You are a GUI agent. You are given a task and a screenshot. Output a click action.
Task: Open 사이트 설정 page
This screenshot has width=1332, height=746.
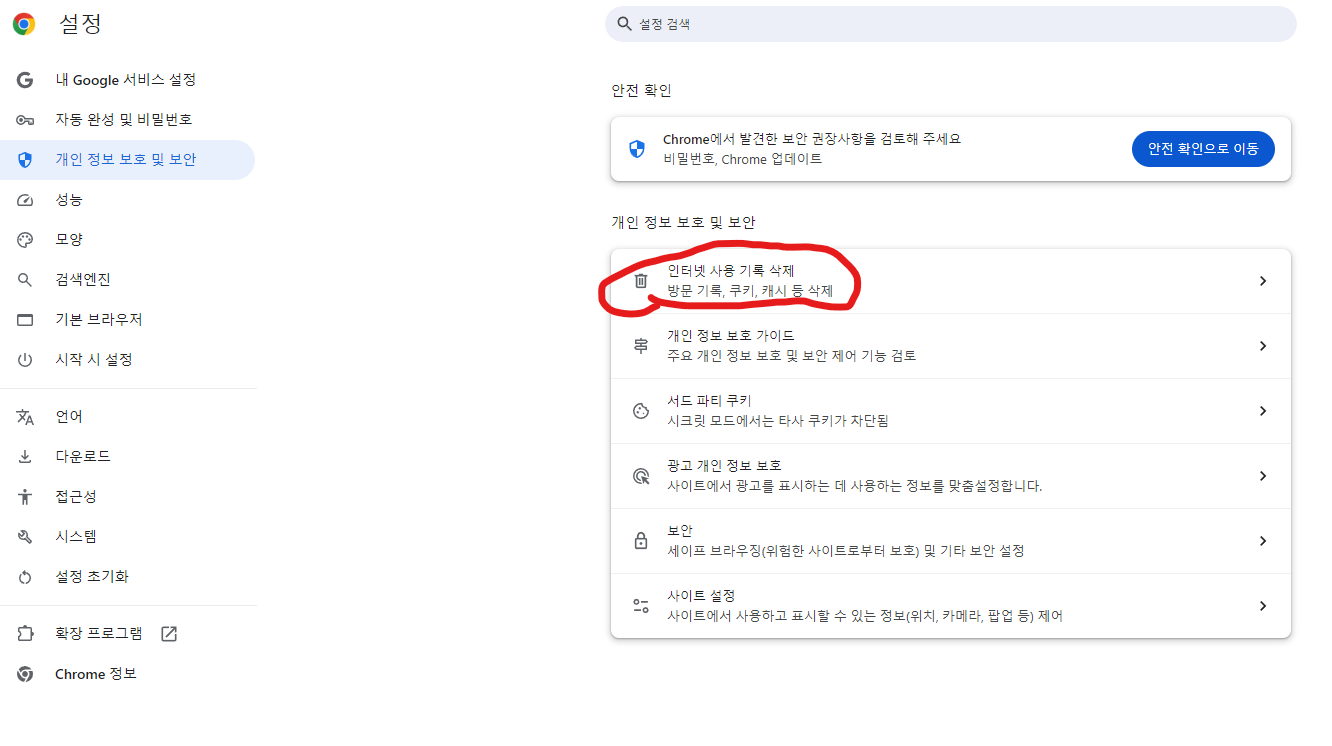point(951,606)
